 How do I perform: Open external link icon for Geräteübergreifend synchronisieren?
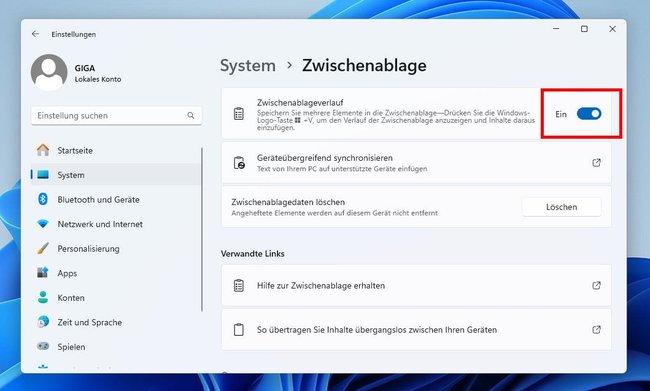point(596,163)
